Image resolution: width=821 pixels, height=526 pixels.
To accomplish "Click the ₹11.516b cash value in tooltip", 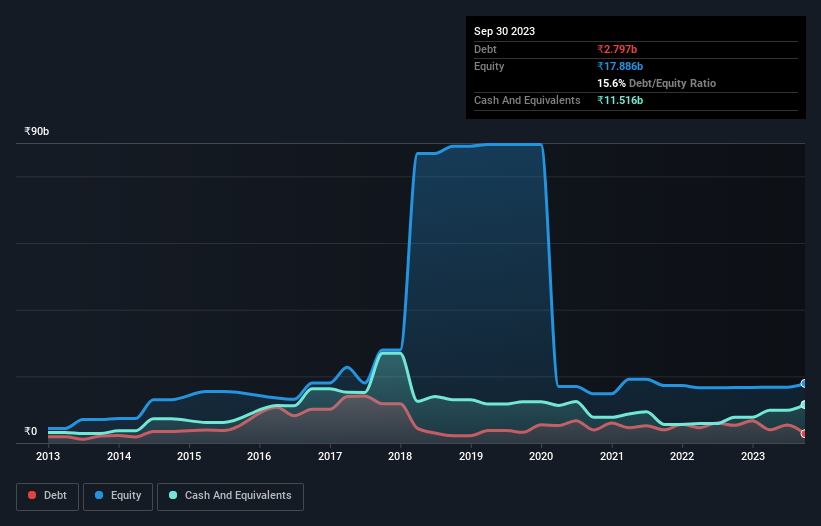I will coord(620,100).
